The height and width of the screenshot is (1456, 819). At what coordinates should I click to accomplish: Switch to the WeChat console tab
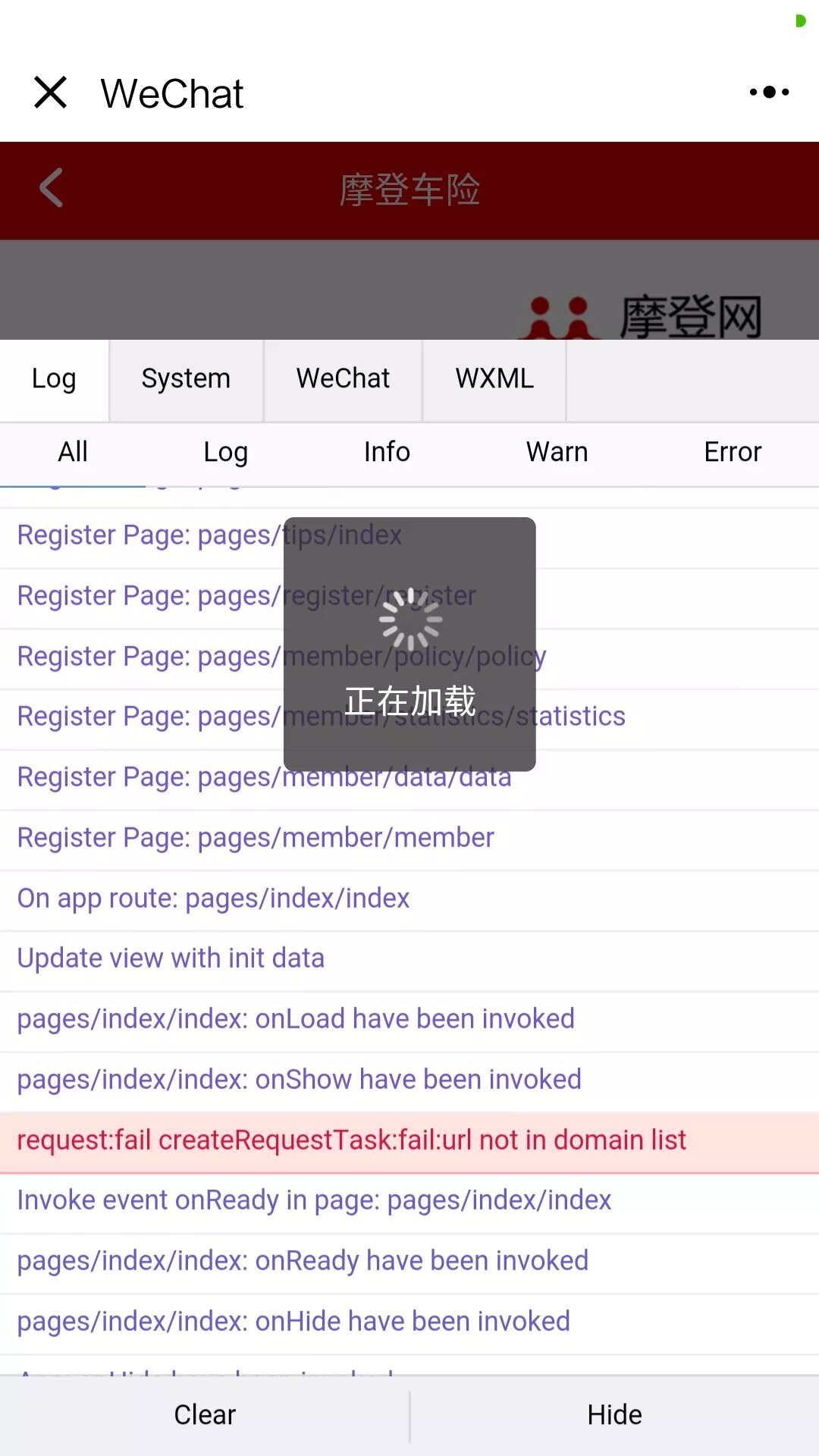point(343,378)
